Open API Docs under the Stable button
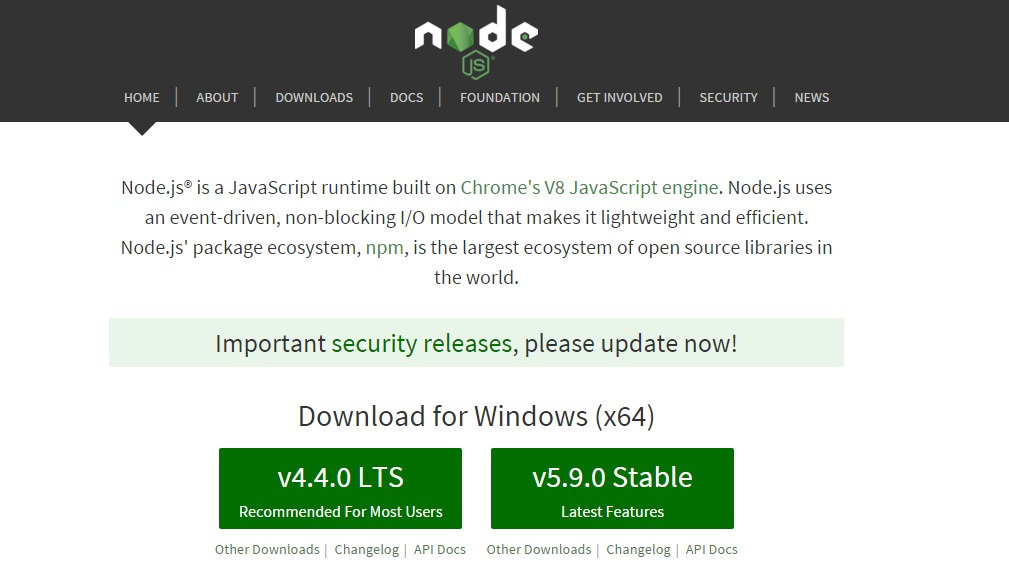The image size is (1009, 564). click(711, 549)
